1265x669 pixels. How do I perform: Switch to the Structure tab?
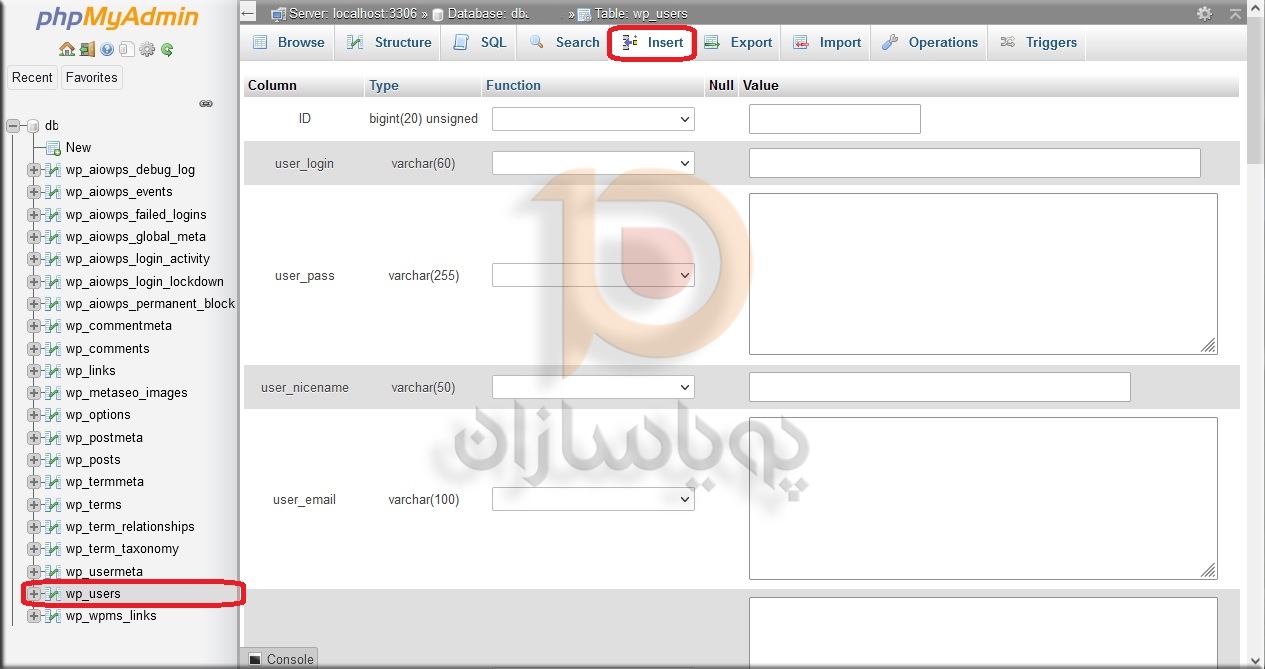tap(389, 42)
